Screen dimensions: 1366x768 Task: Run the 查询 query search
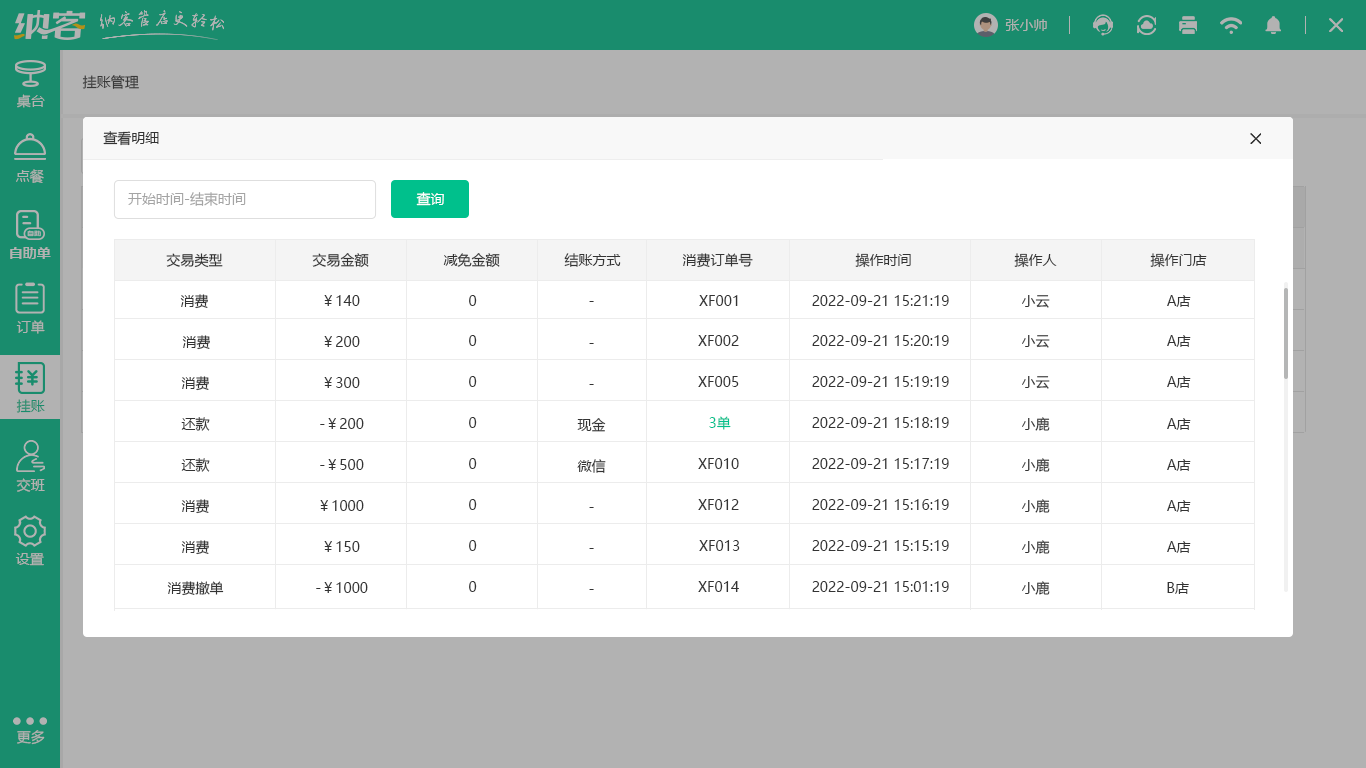click(x=430, y=199)
